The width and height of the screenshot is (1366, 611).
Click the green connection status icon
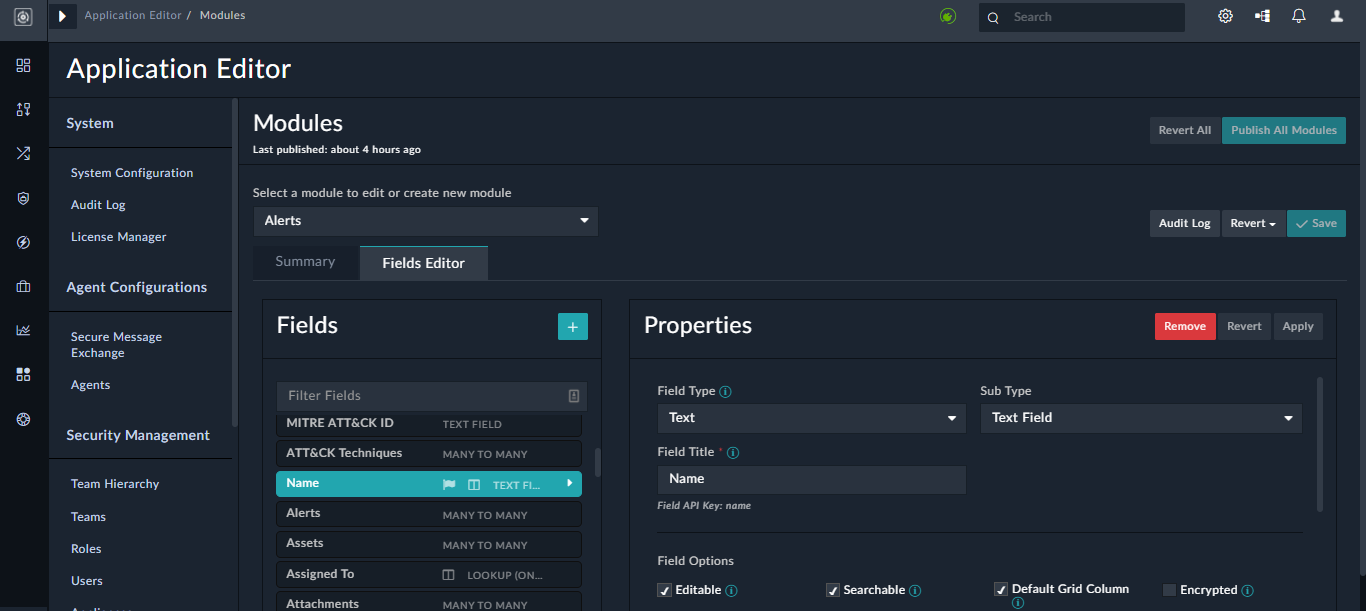(948, 16)
